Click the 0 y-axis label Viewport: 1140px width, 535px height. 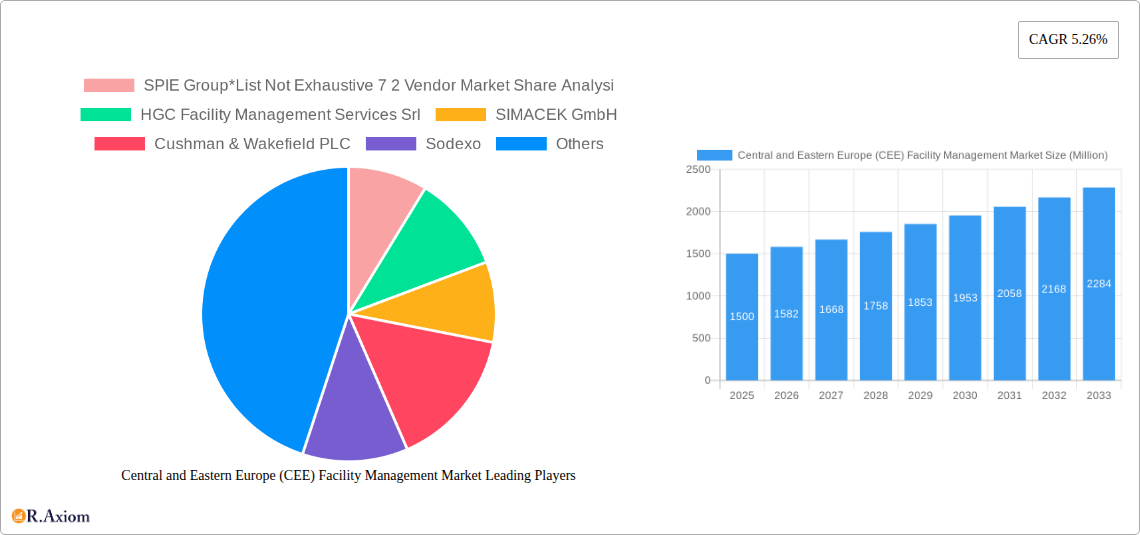pyautogui.click(x=707, y=380)
